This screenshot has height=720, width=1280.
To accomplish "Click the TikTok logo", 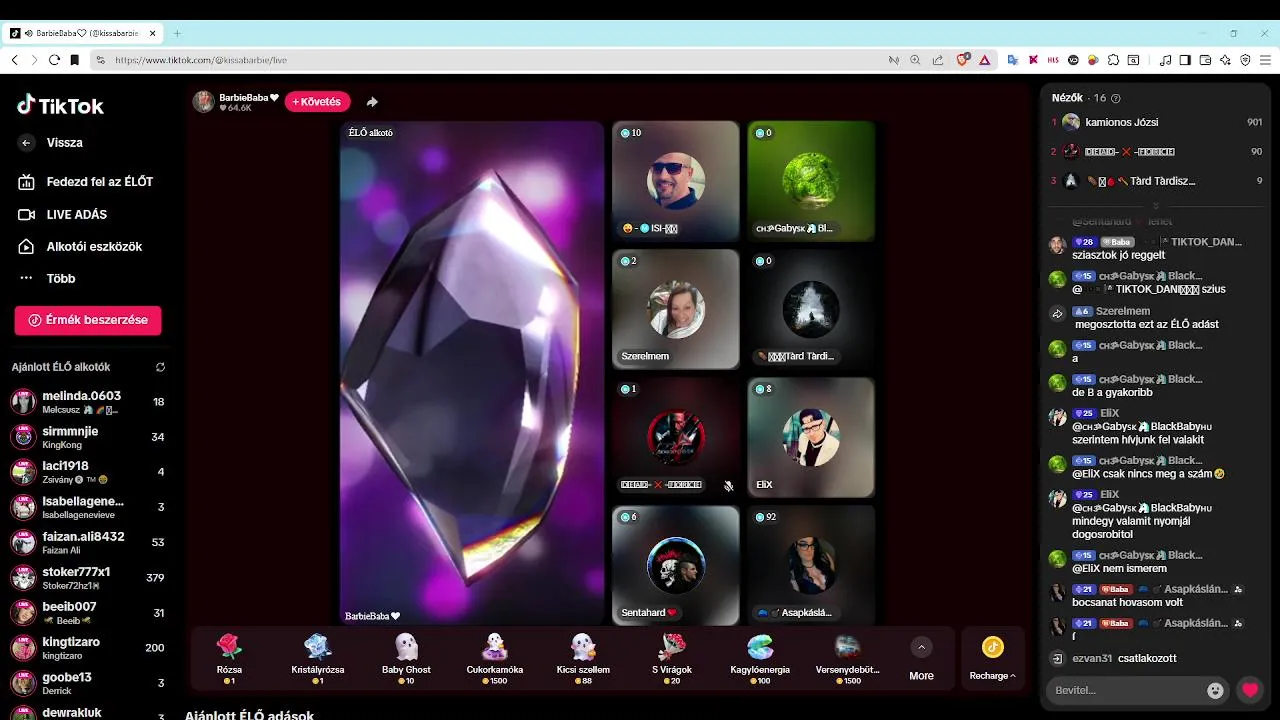I will tap(60, 105).
